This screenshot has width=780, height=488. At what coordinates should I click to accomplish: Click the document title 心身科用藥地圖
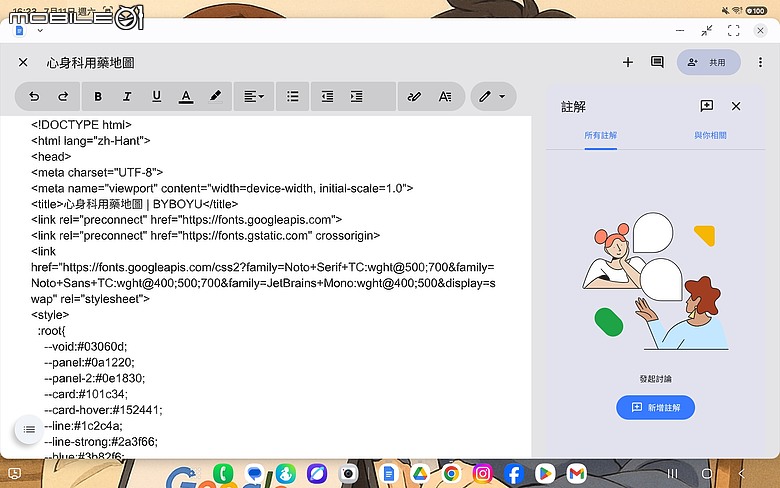(x=91, y=63)
